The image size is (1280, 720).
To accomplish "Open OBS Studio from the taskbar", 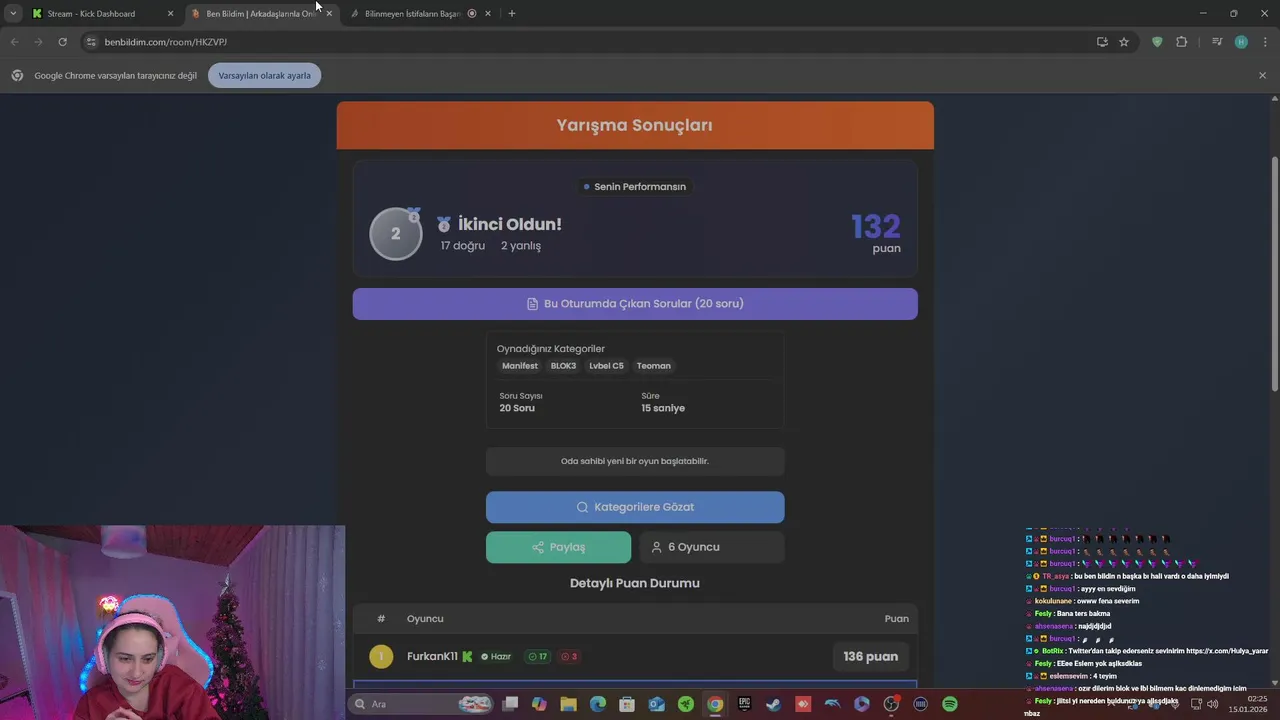I will pyautogui.click(x=891, y=704).
